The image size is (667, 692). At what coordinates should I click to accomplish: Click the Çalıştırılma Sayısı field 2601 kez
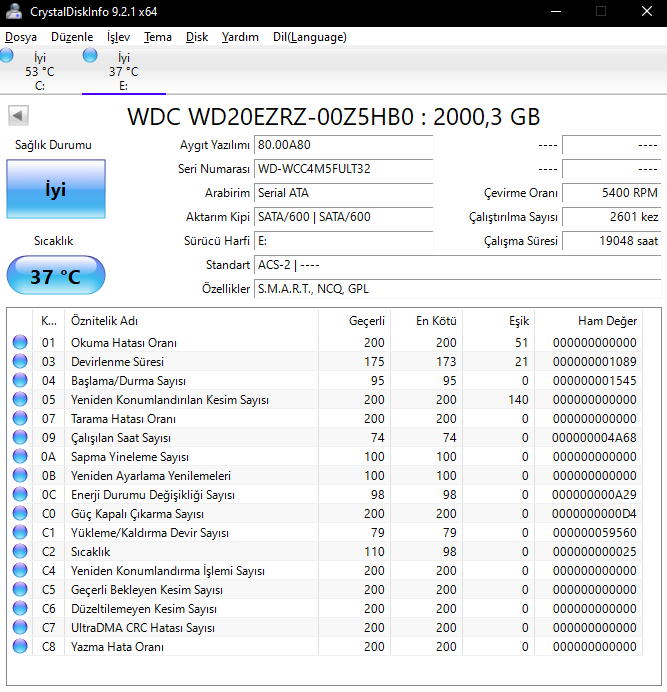(x=611, y=217)
